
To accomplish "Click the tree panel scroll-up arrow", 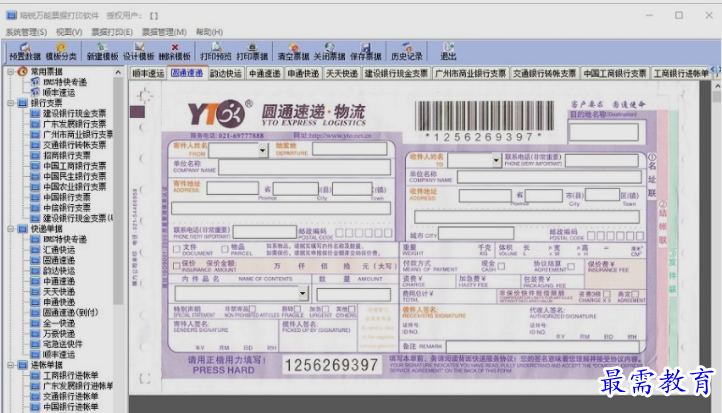I will (118, 72).
